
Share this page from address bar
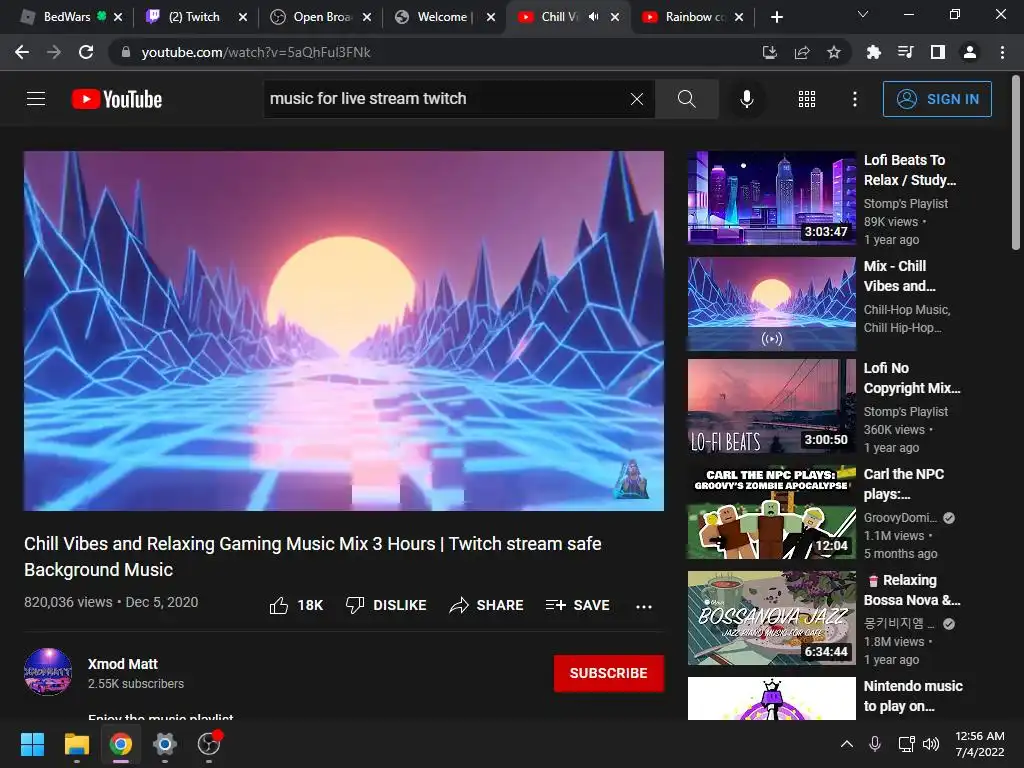click(802, 52)
